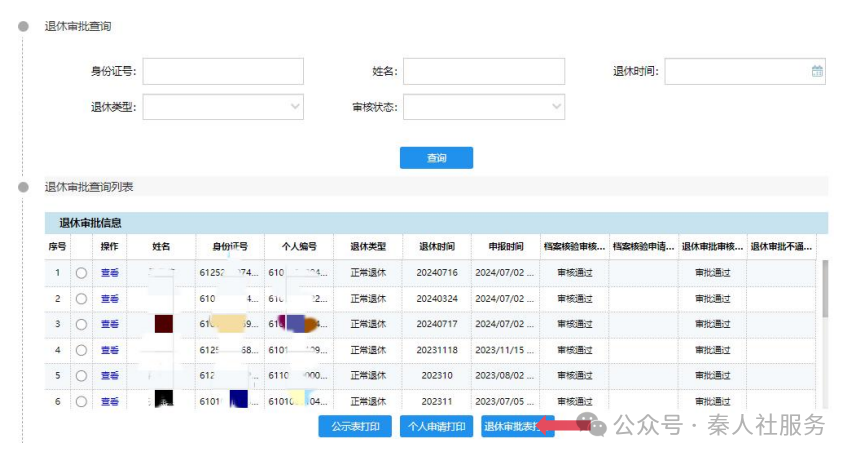Open the 查看 link in row 5

[109, 376]
